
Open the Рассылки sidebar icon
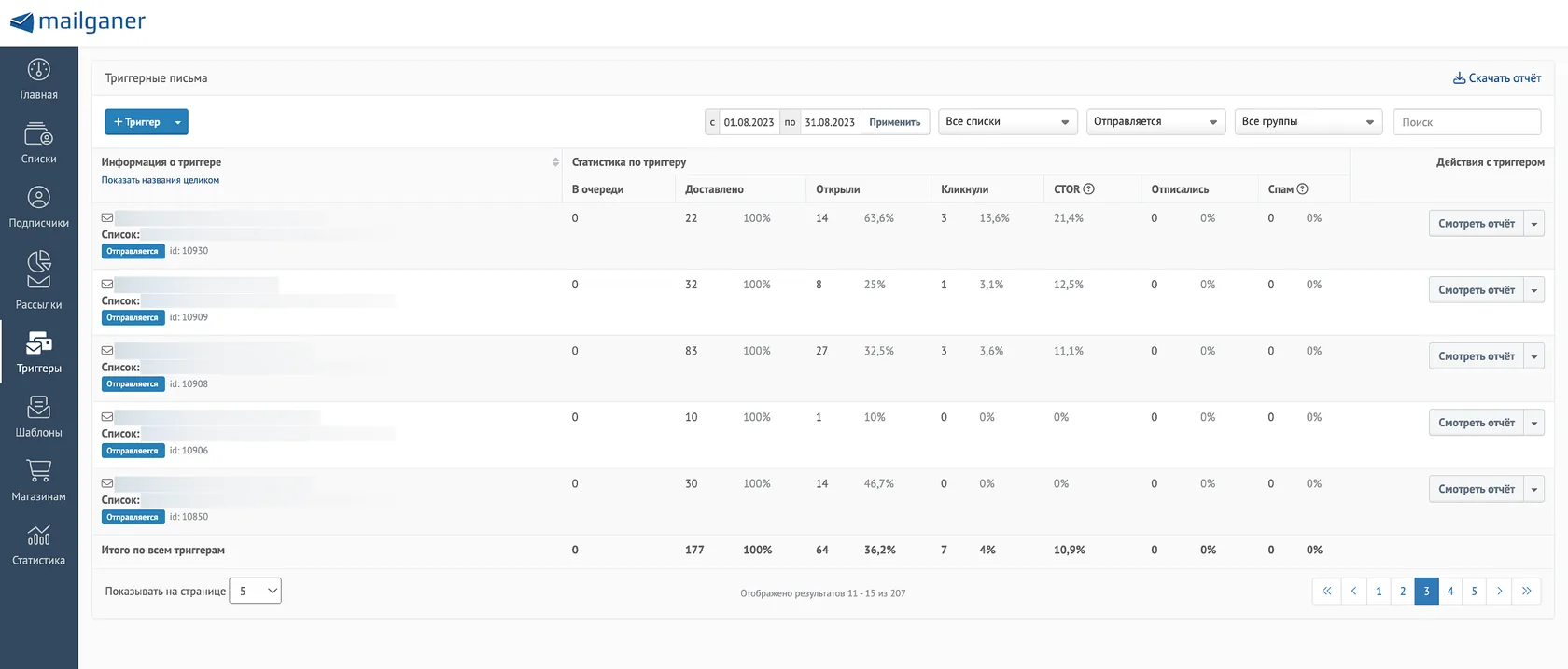click(38, 270)
